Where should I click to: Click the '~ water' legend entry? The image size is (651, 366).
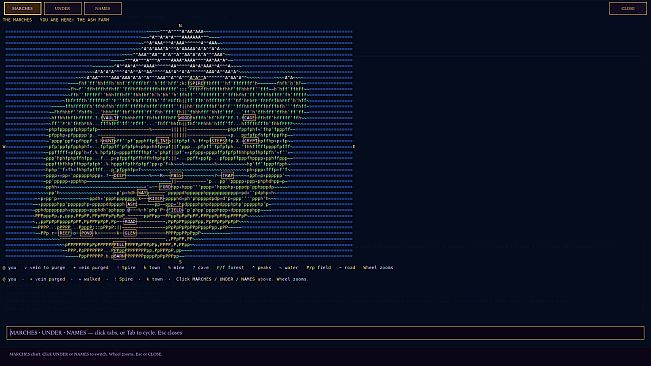pos(289,268)
